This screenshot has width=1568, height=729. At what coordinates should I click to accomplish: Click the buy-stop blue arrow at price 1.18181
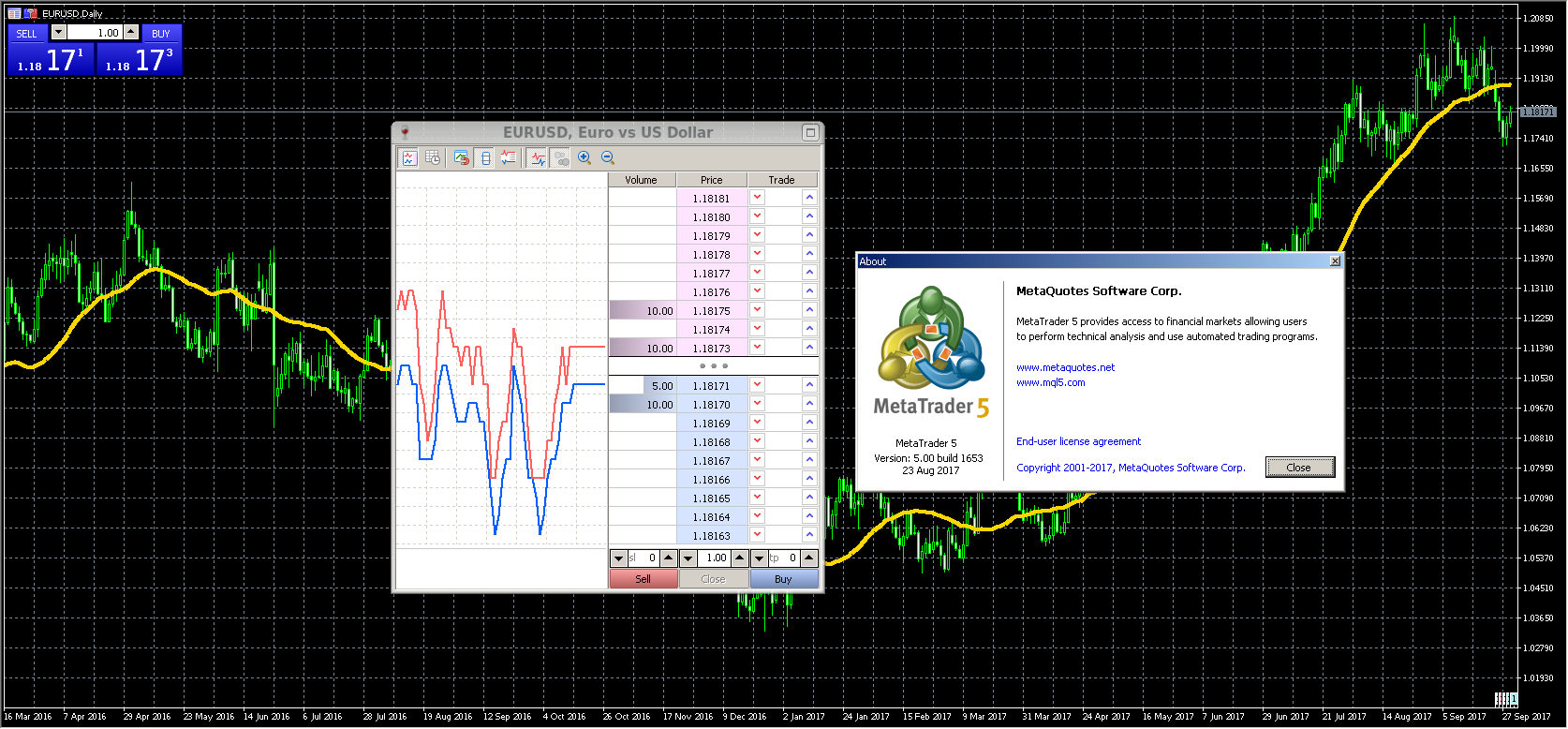(x=809, y=198)
